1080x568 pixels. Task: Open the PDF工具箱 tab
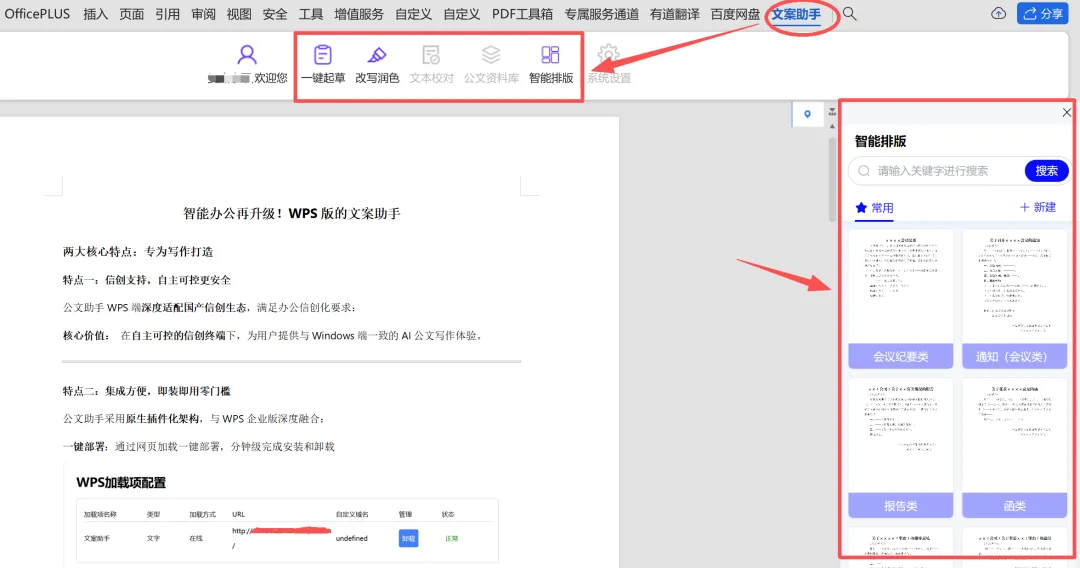522,14
